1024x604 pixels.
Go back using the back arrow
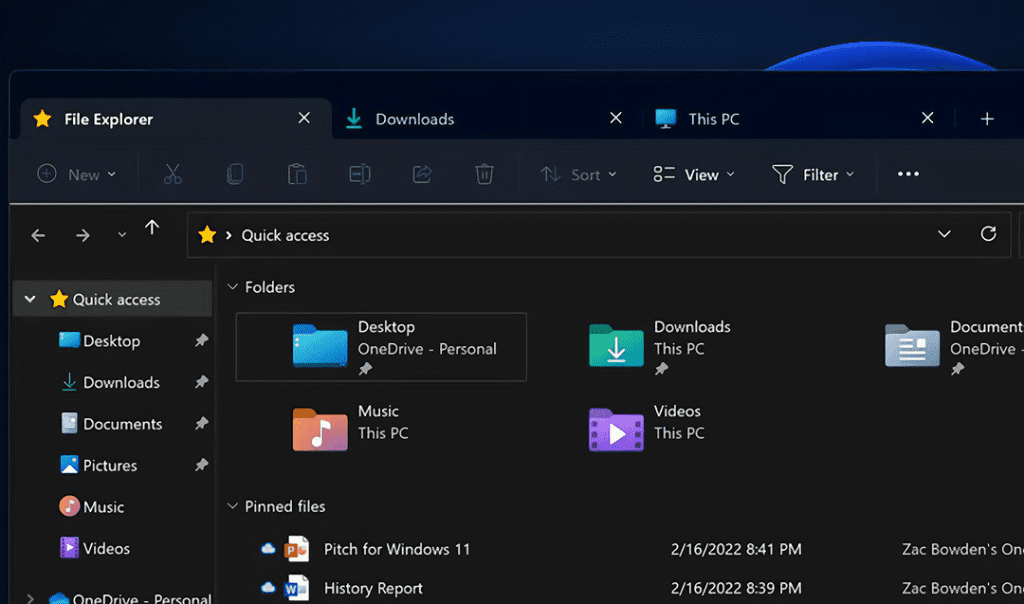pyautogui.click(x=38, y=235)
